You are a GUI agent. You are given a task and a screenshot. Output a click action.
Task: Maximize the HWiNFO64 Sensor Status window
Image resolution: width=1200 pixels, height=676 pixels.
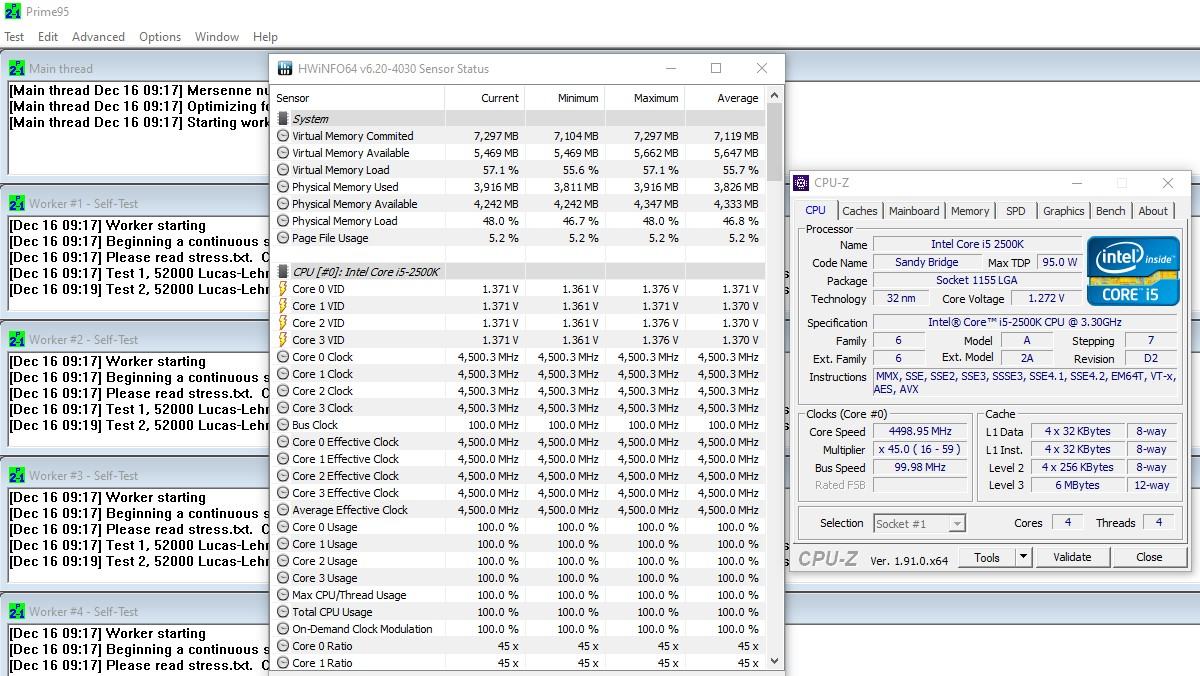pos(716,68)
